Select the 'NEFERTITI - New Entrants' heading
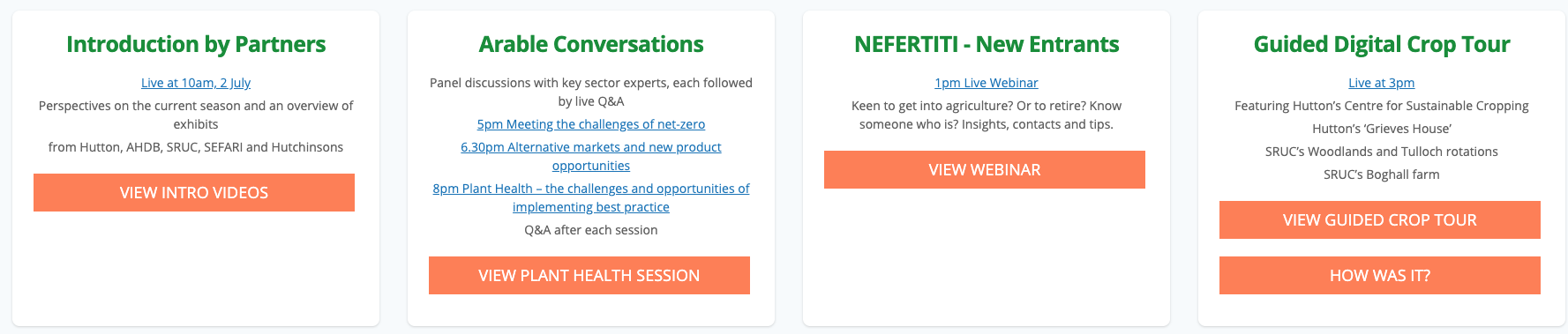This screenshot has height=334, width=1568. click(x=987, y=44)
